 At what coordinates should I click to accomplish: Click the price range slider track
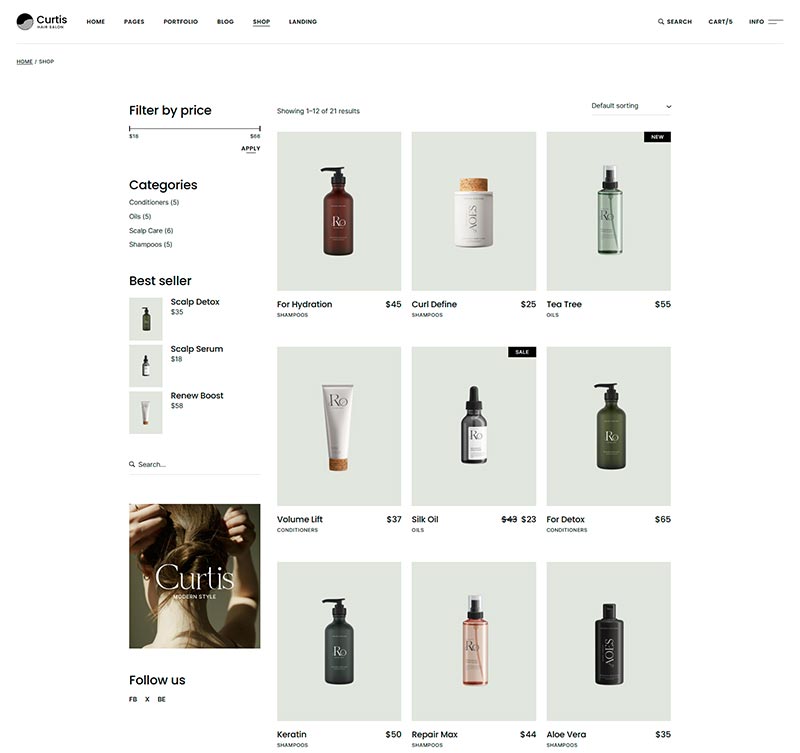coord(194,129)
